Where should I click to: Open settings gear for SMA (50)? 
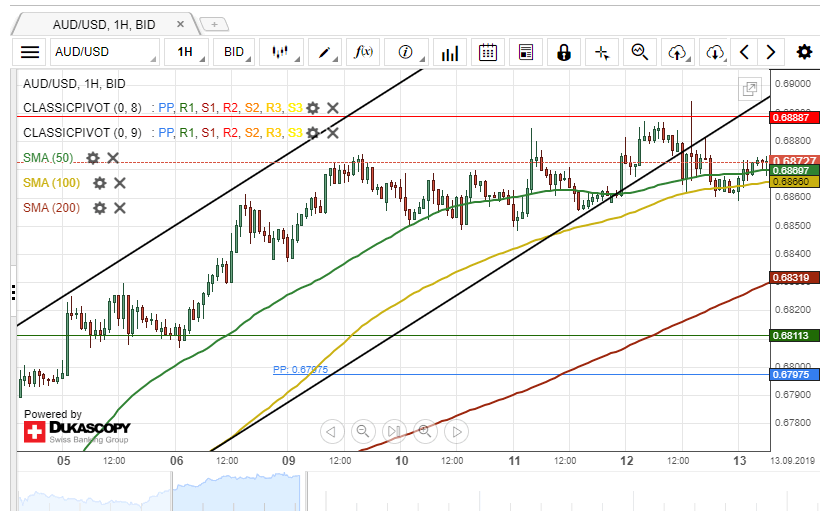click(x=93, y=158)
